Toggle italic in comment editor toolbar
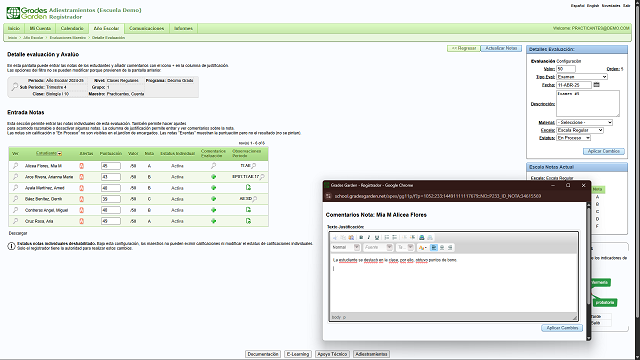 coord(369,237)
